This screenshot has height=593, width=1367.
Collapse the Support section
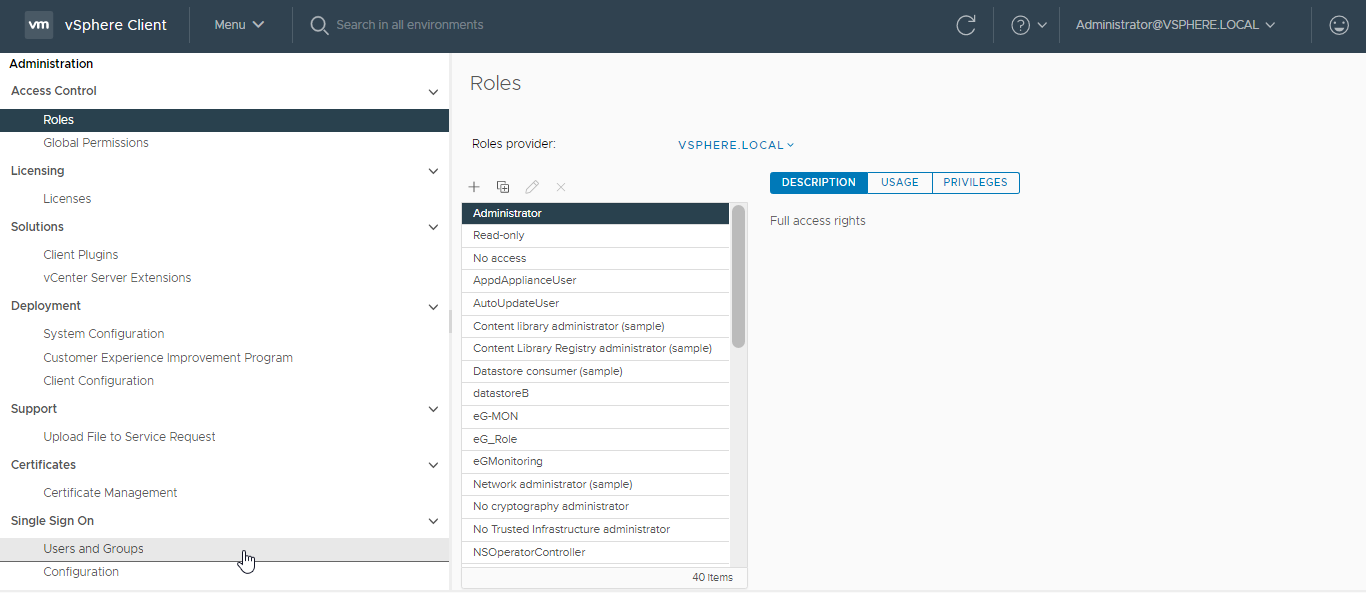[433, 409]
